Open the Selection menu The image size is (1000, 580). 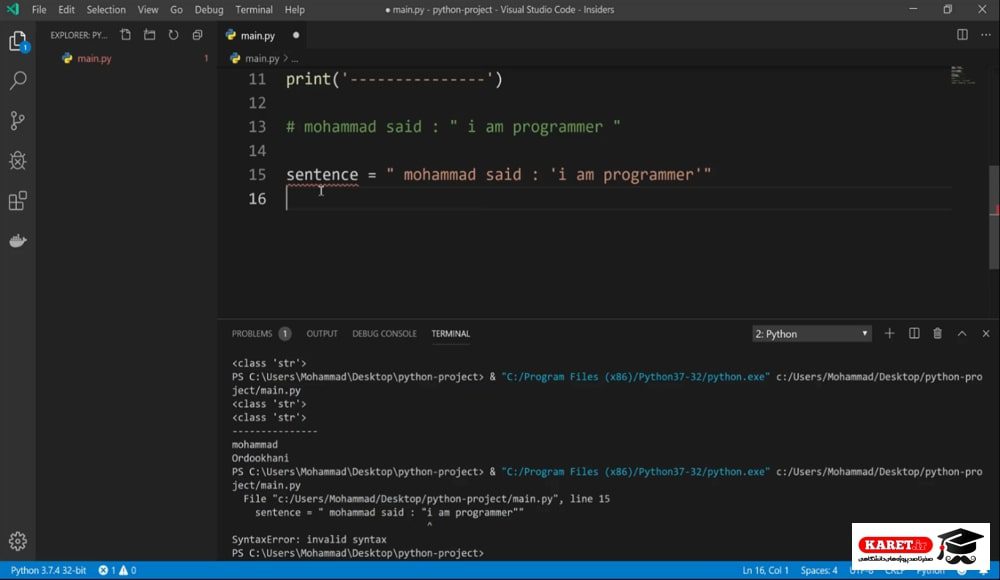(106, 10)
